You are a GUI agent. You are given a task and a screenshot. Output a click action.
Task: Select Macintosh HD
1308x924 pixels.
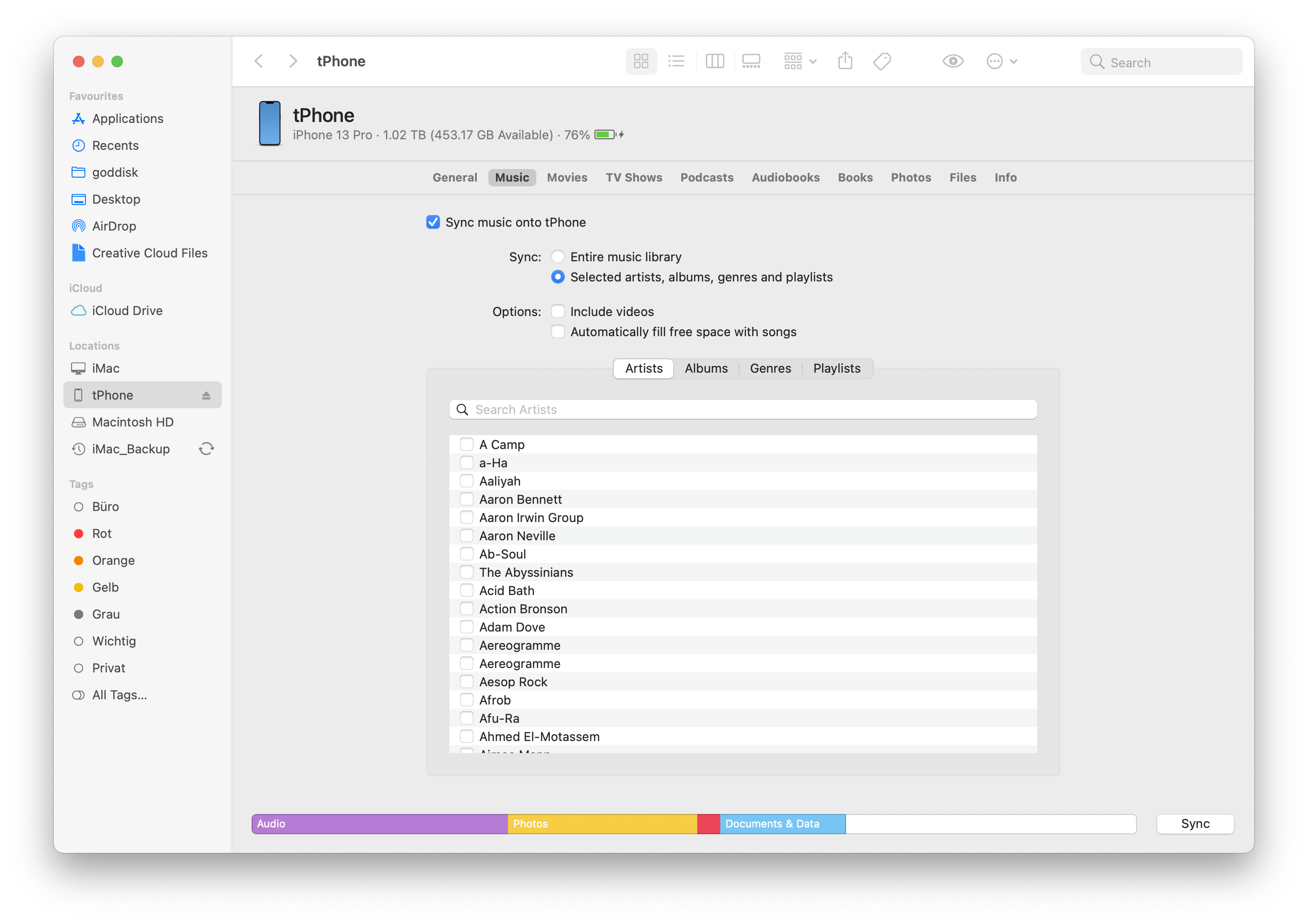tap(142, 422)
